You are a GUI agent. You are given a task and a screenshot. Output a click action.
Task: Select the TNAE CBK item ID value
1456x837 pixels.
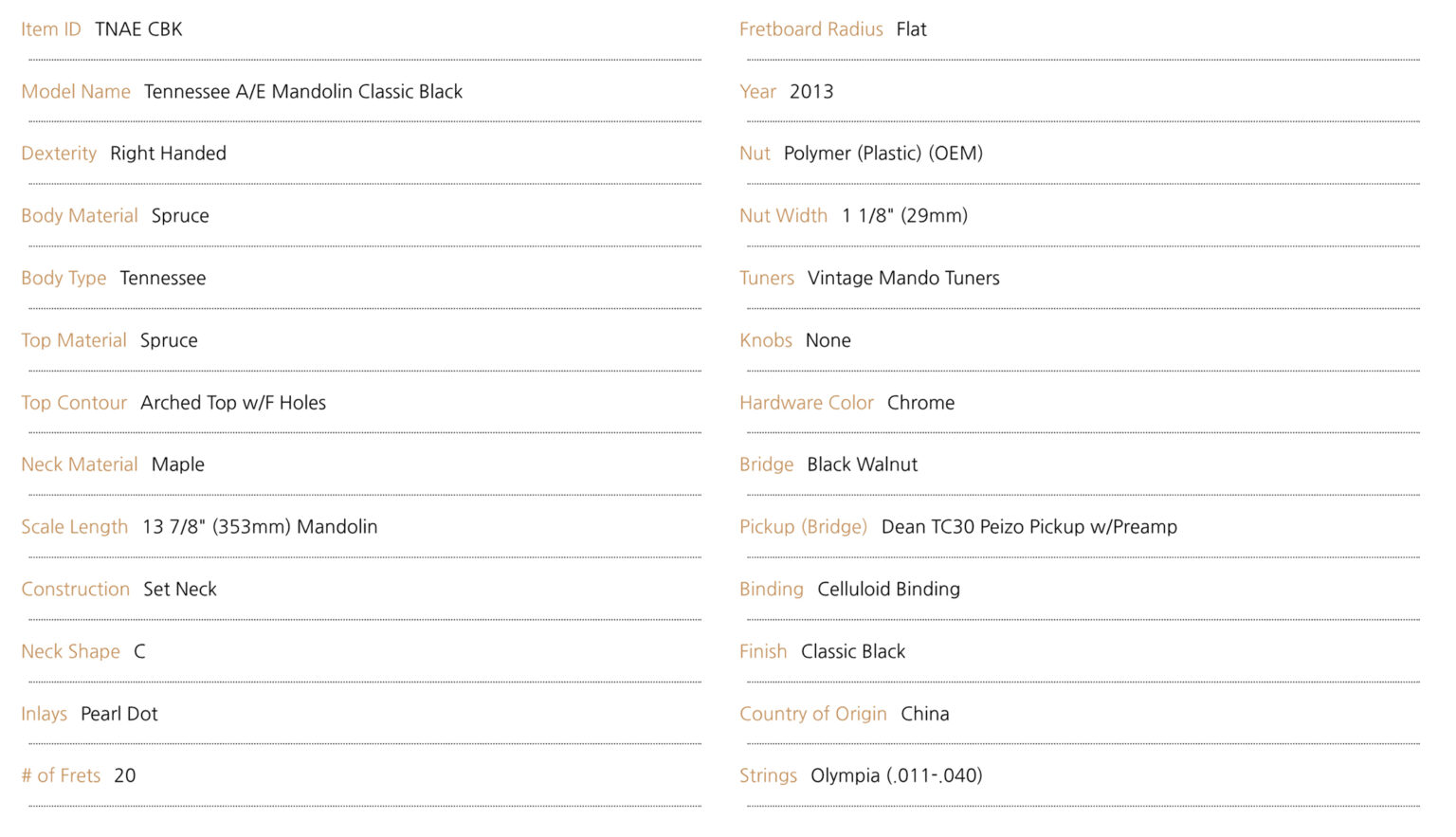(138, 29)
